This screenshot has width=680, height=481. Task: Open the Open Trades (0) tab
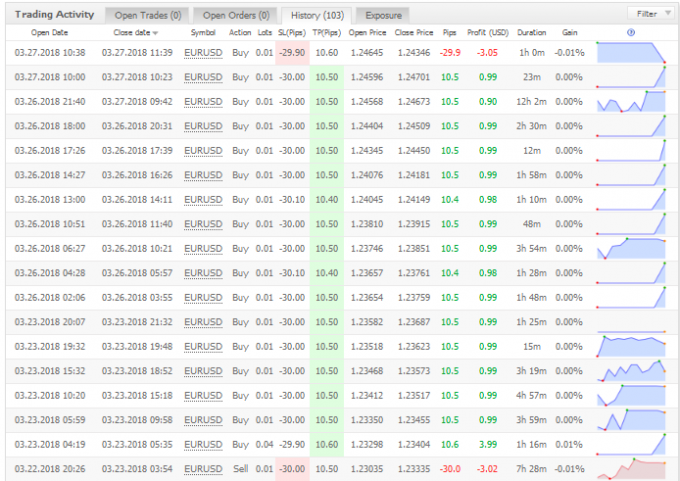147,16
